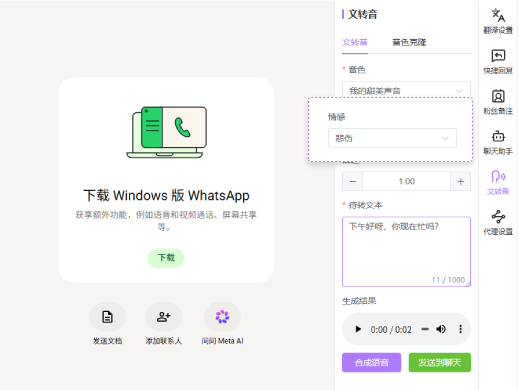The height and width of the screenshot is (390, 518).
Task: Click the audio player progress bar
Action: (425, 329)
